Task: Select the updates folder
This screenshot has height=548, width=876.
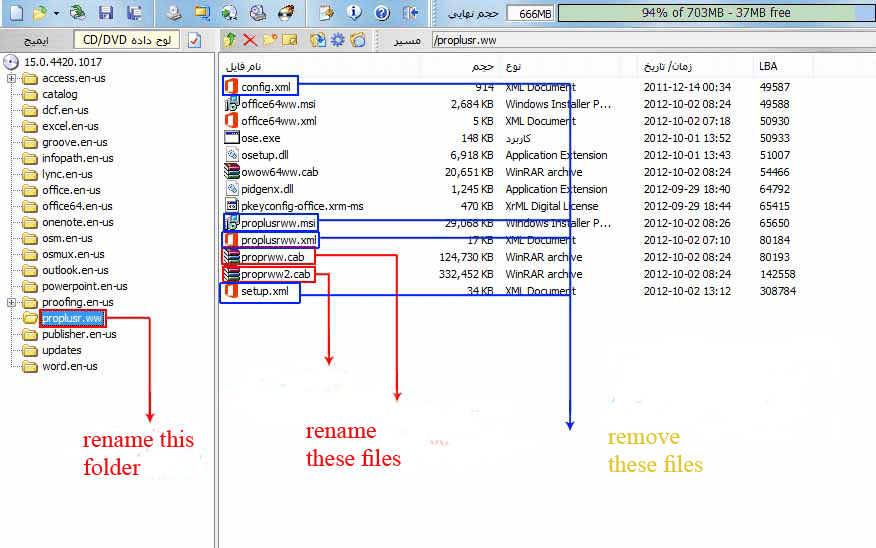Action: tap(61, 350)
